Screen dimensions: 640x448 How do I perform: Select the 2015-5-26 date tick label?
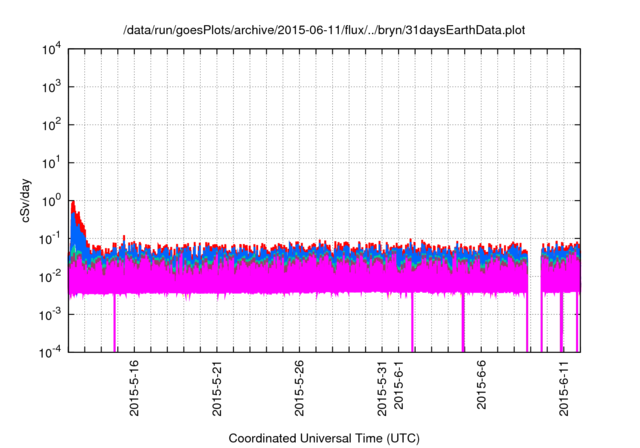300,390
